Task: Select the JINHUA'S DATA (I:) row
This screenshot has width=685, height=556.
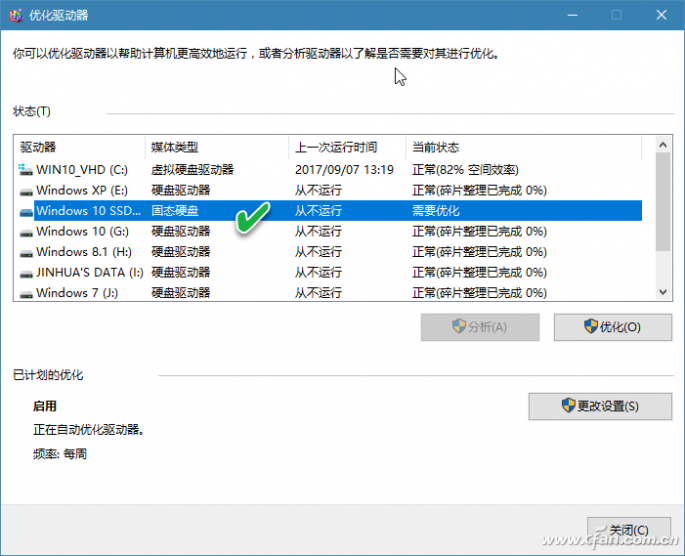Action: pyautogui.click(x=328, y=273)
